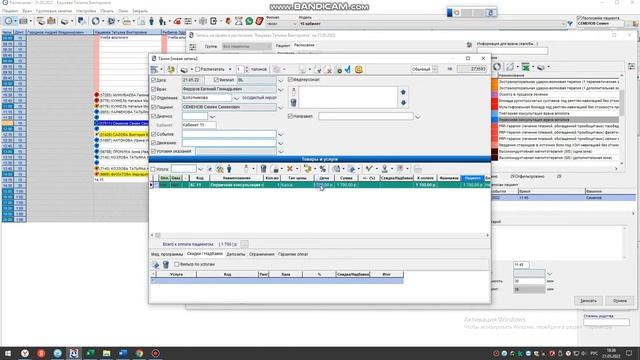The height and width of the screenshot is (360, 640).
Task: Sort by Наименование column header
Action: click(x=237, y=178)
